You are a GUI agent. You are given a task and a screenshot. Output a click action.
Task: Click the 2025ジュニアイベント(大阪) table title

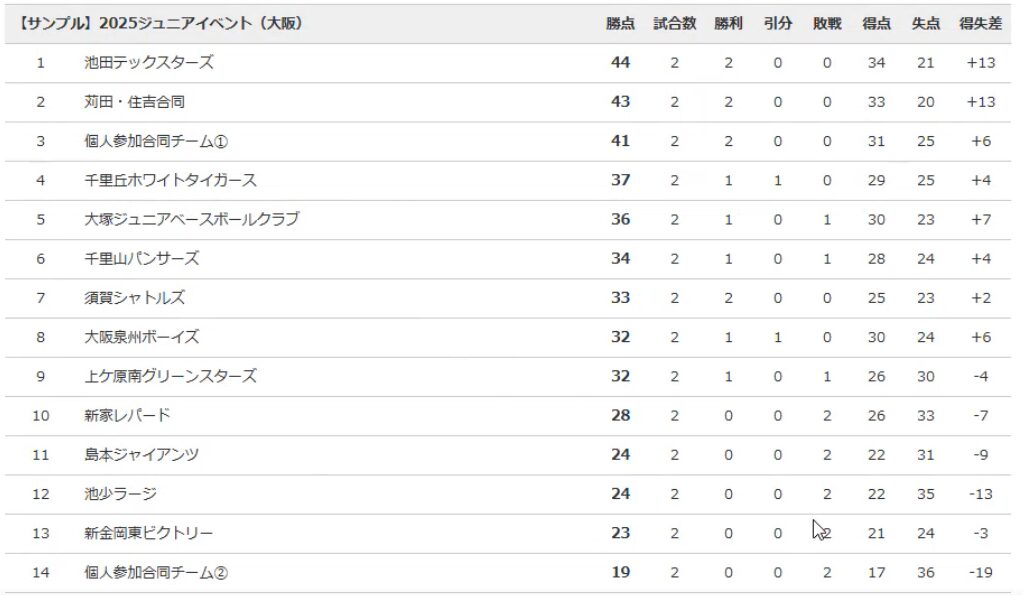[160, 24]
